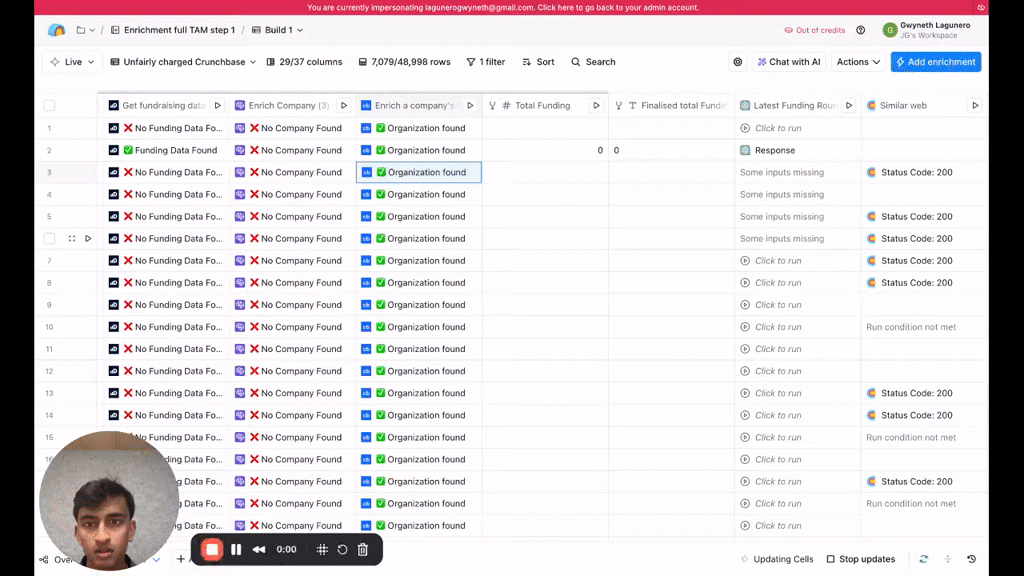Expand the Live mode dropdown

[x=72, y=62]
